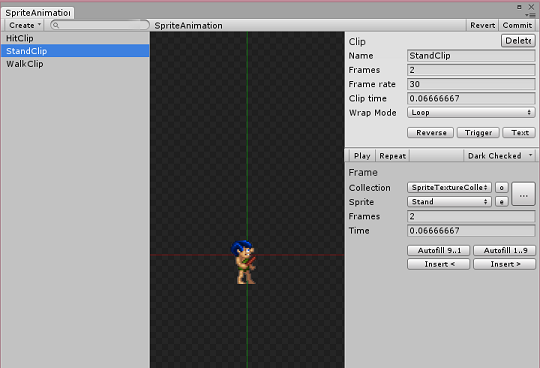The height and width of the screenshot is (368, 540).
Task: Switch to the SpriteAnimation tab
Action: point(38,13)
